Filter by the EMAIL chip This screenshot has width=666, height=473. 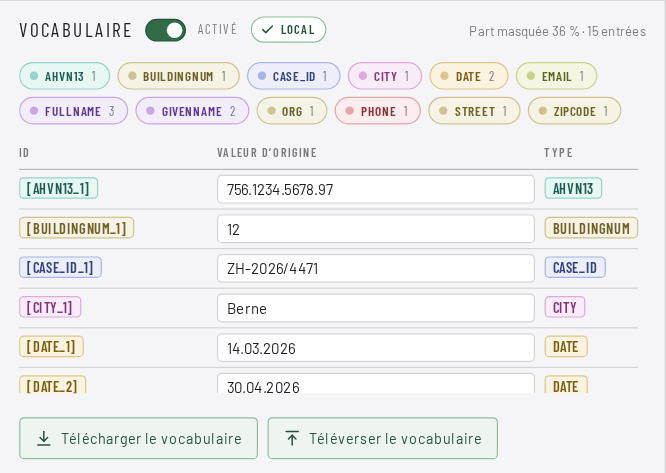tap(556, 76)
